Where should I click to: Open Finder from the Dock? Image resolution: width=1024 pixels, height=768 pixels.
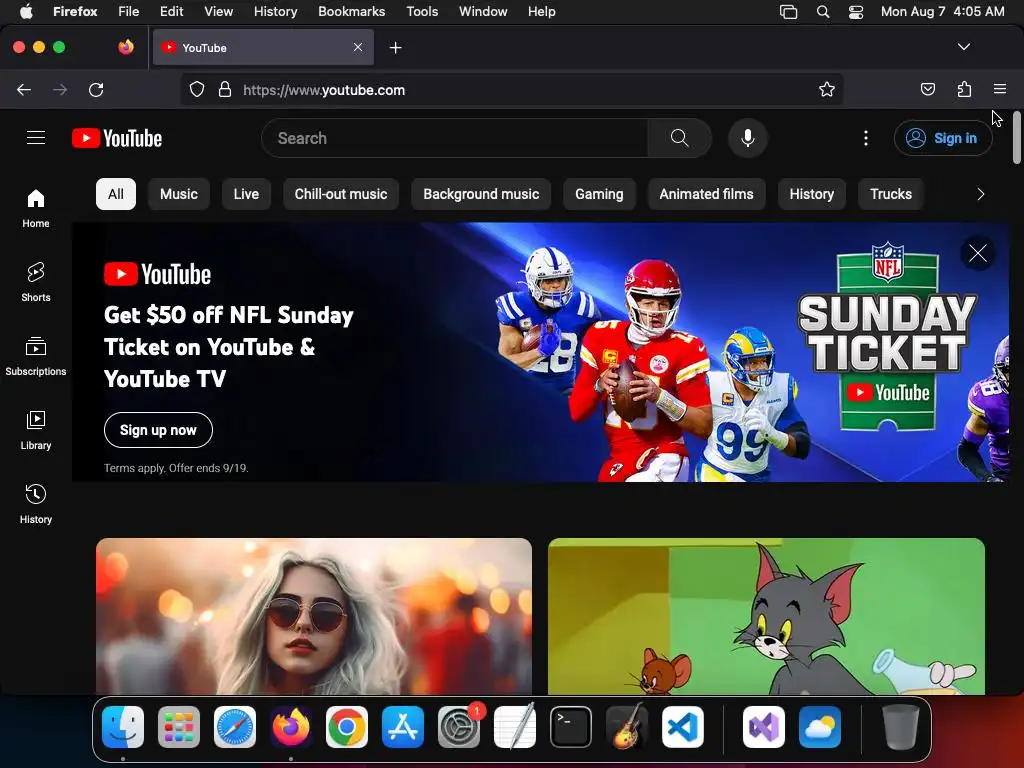click(x=123, y=727)
